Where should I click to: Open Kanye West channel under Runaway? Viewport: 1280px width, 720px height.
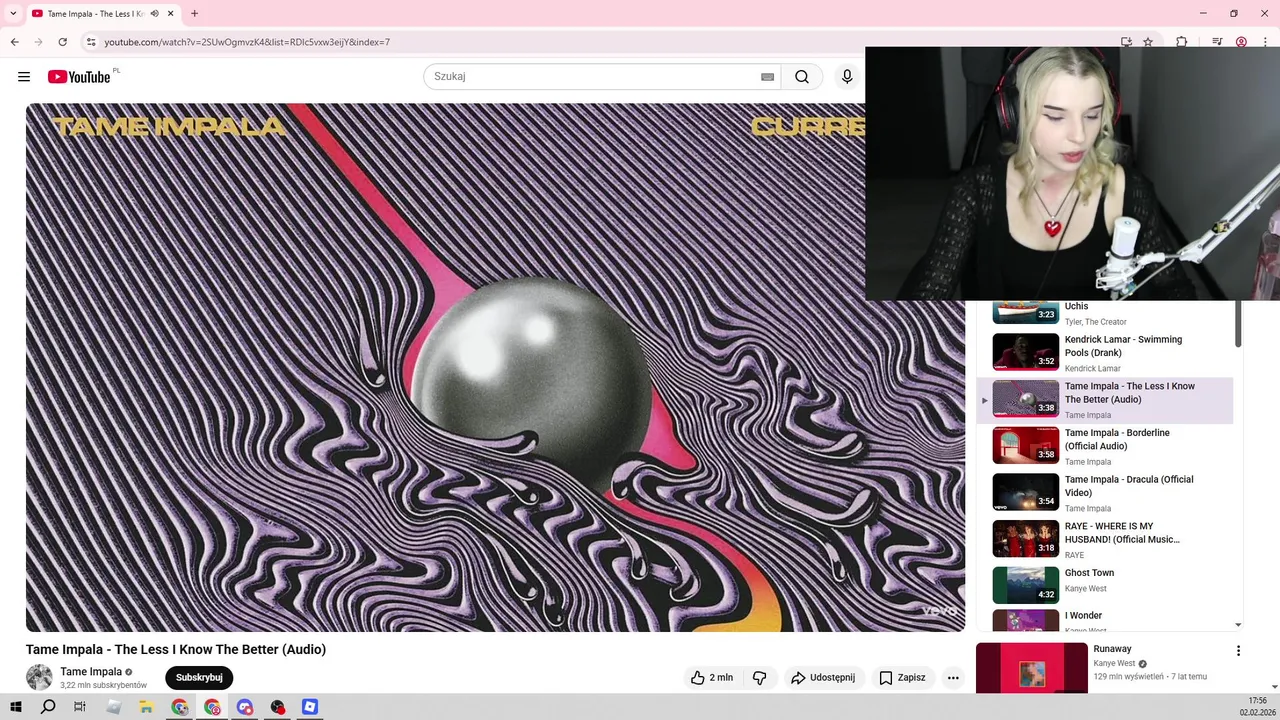pyautogui.click(x=1114, y=663)
